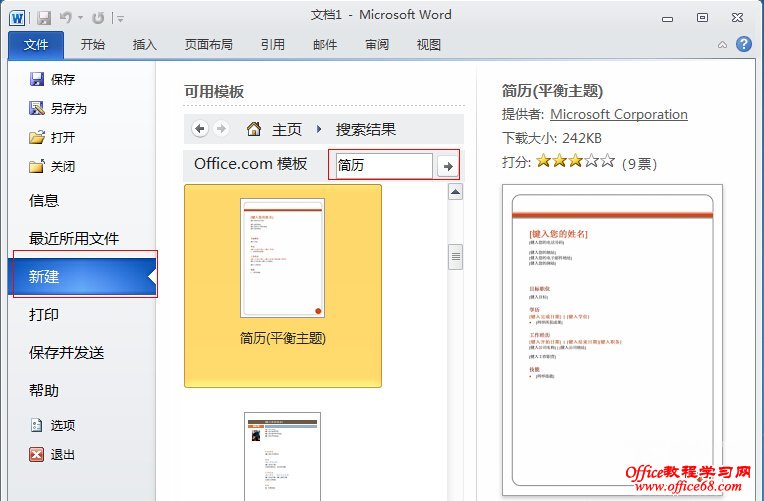Screen dimensions: 764x501
Task: Select 最近所用文件 in the backstage menu
Action: (74, 238)
